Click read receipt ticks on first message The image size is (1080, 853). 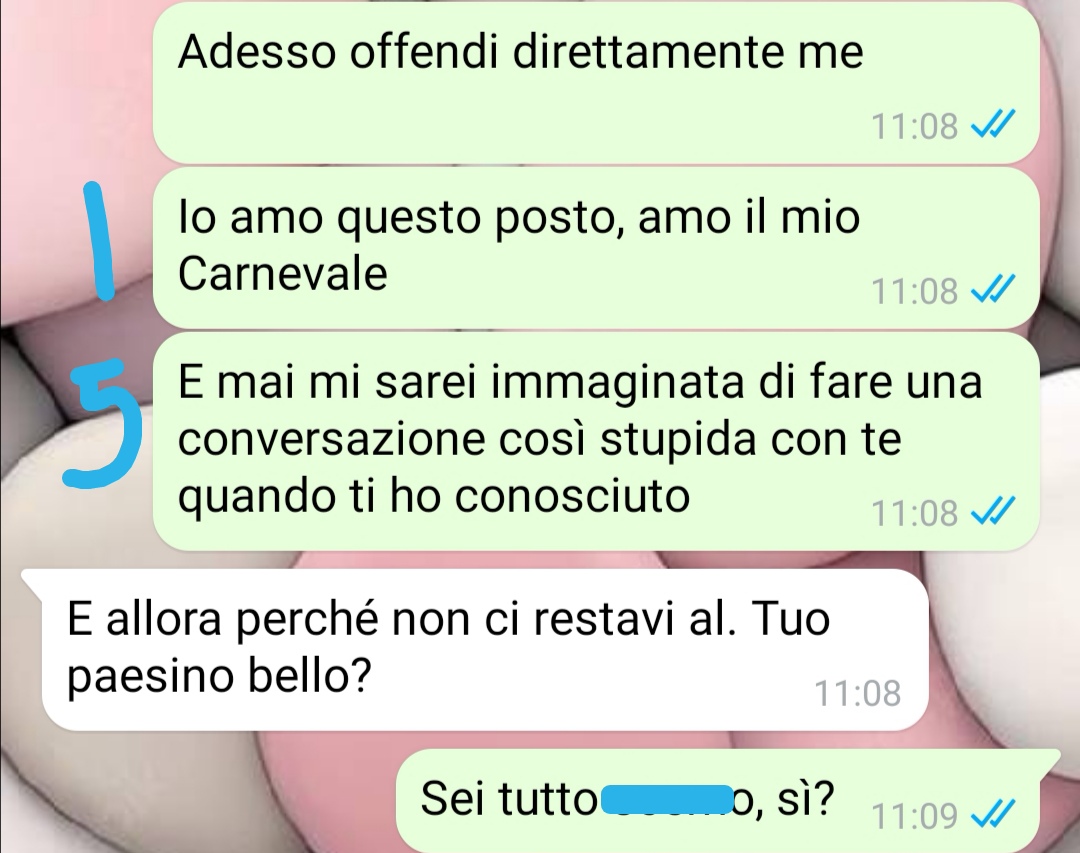point(993,125)
